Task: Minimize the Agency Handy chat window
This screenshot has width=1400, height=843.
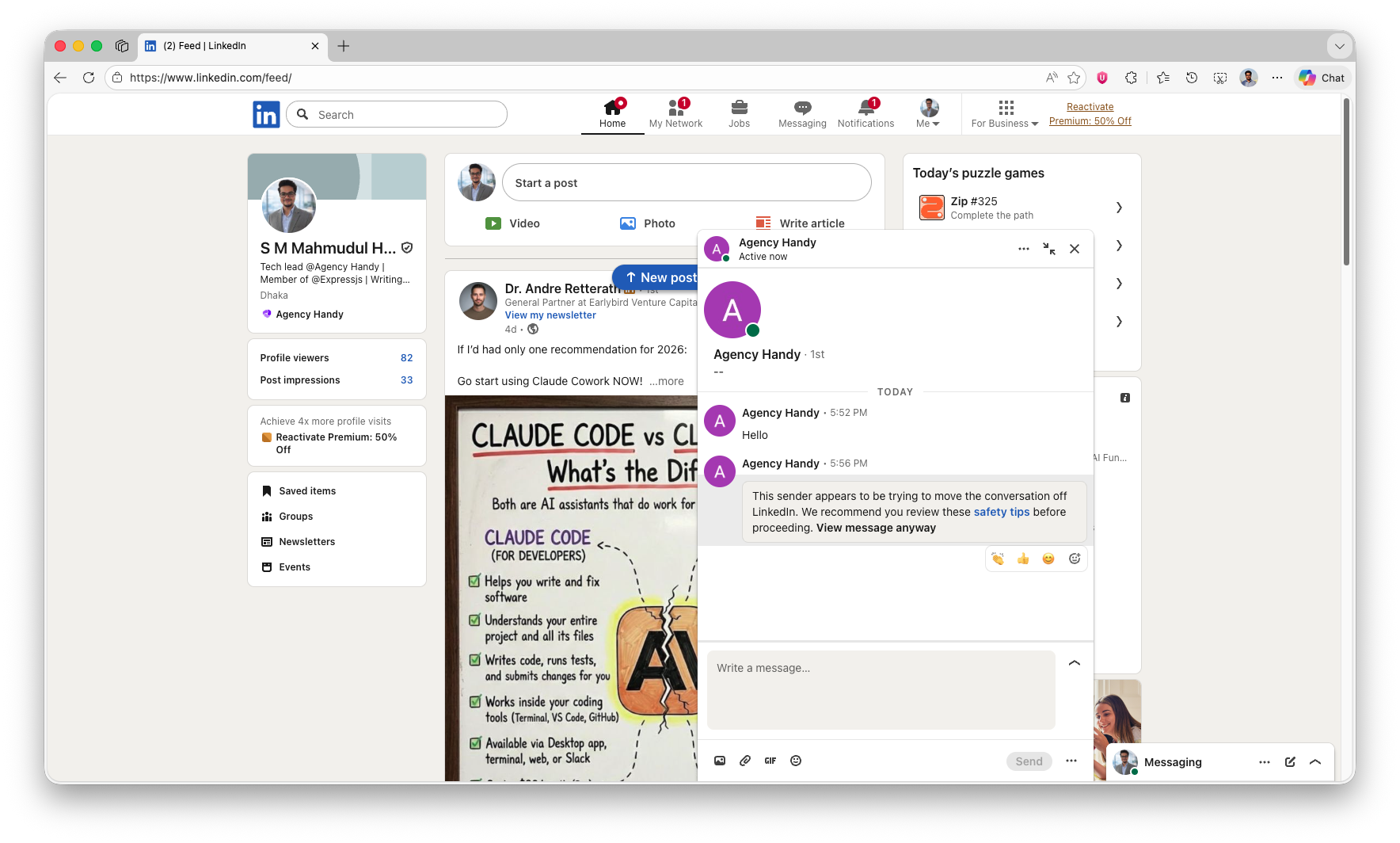Action: pos(1049,249)
